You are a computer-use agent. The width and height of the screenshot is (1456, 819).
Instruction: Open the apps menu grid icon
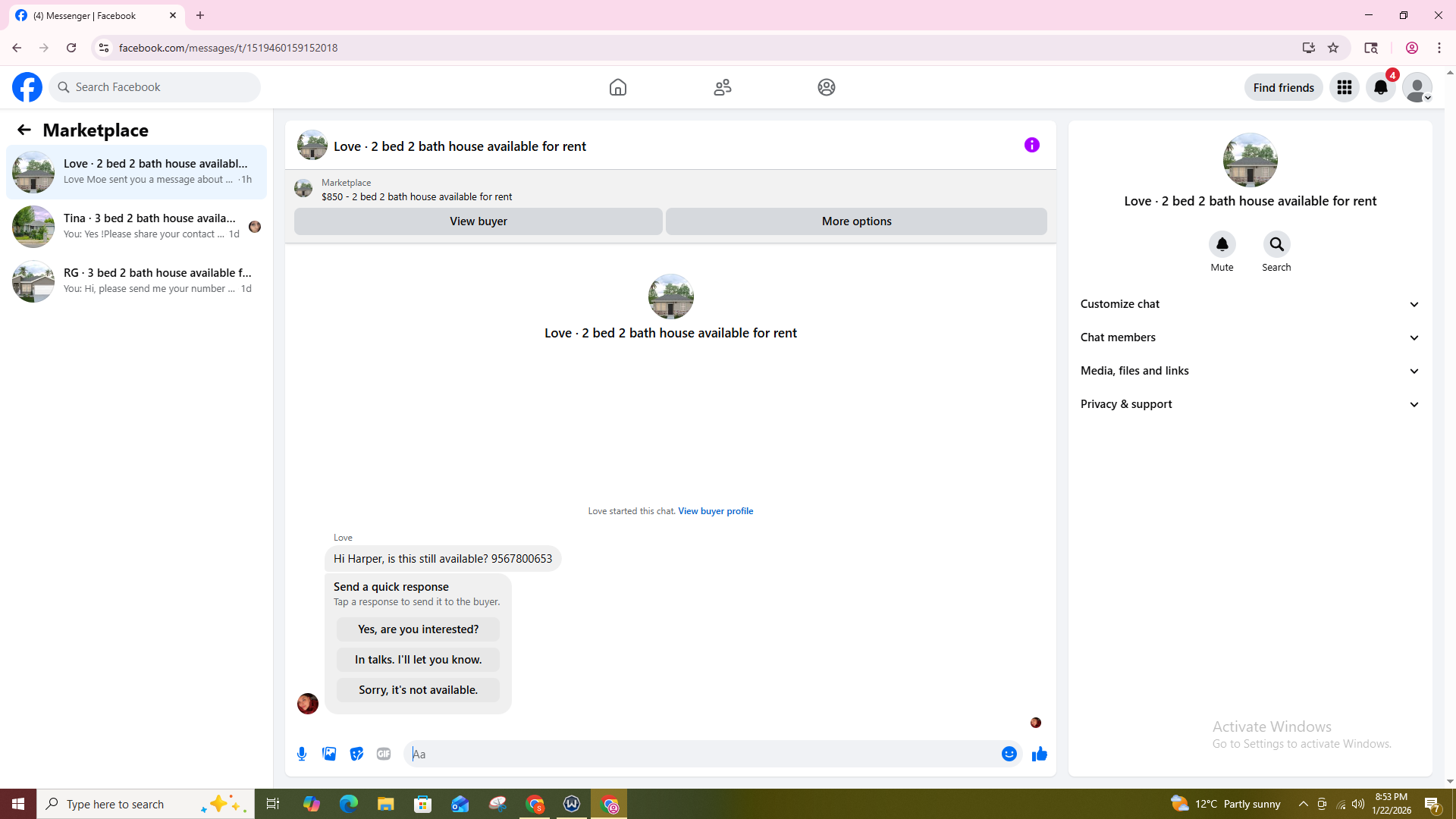tap(1345, 87)
